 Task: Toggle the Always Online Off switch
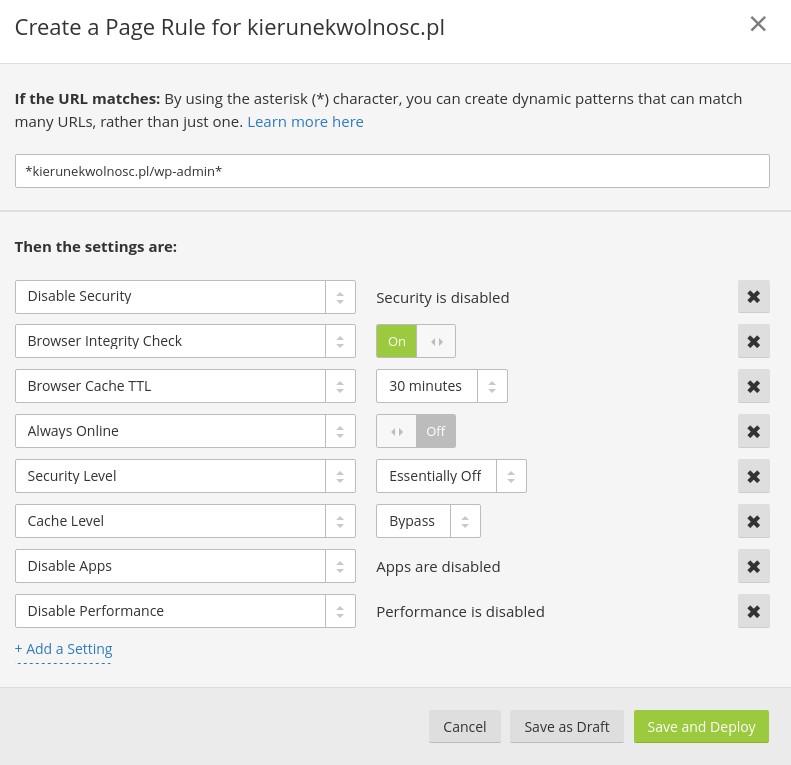click(x=416, y=431)
